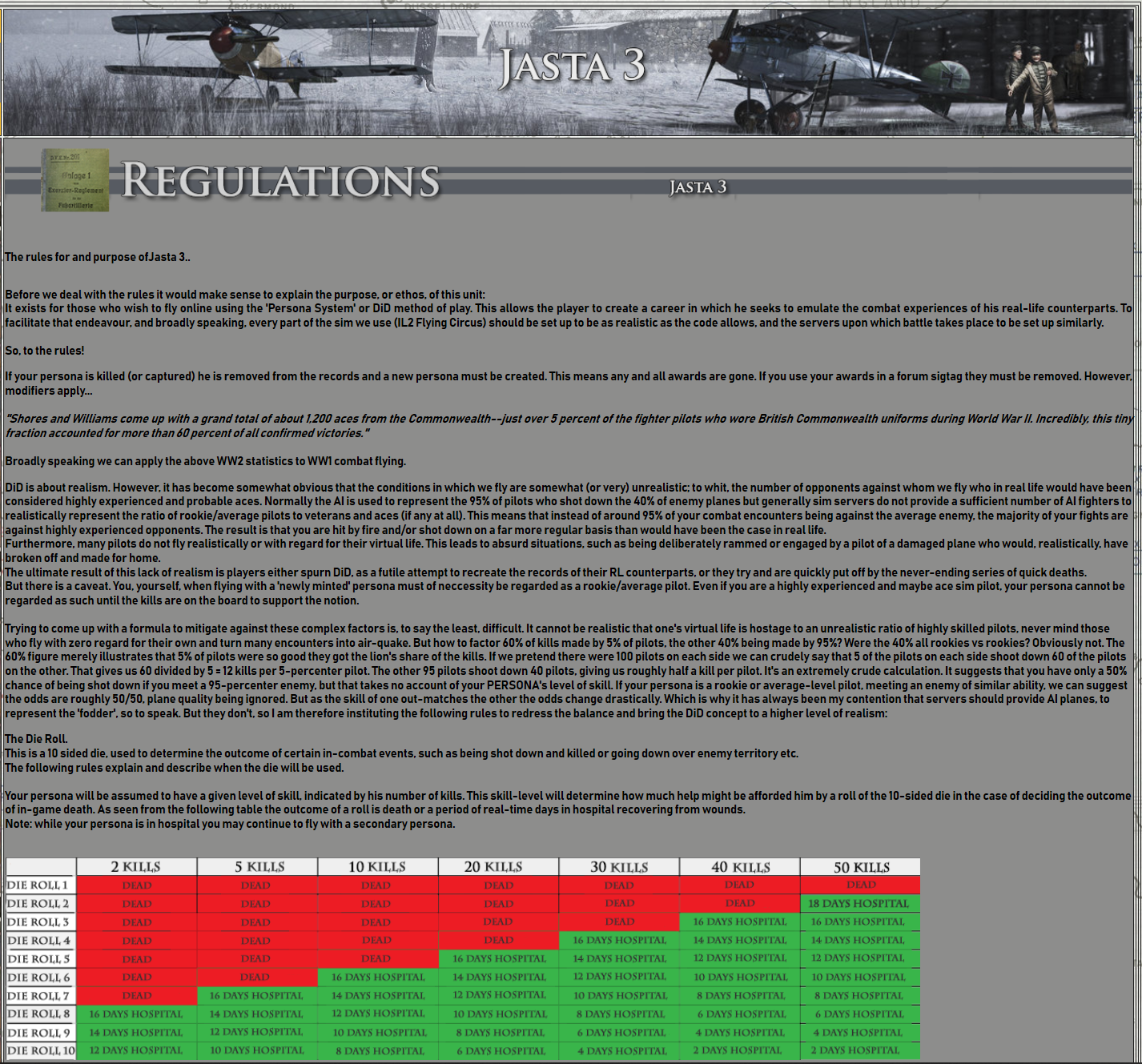The image size is (1142, 1064).
Task: Click 'The Die Roll.' section title
Action: click(x=36, y=739)
